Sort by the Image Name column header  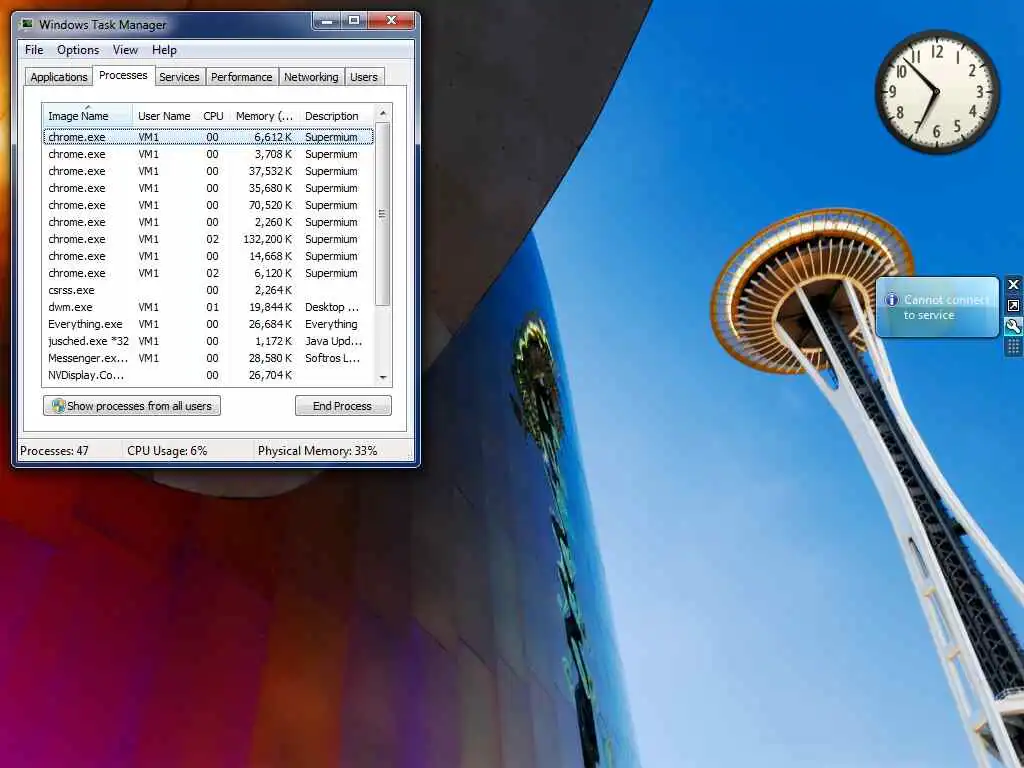click(88, 116)
